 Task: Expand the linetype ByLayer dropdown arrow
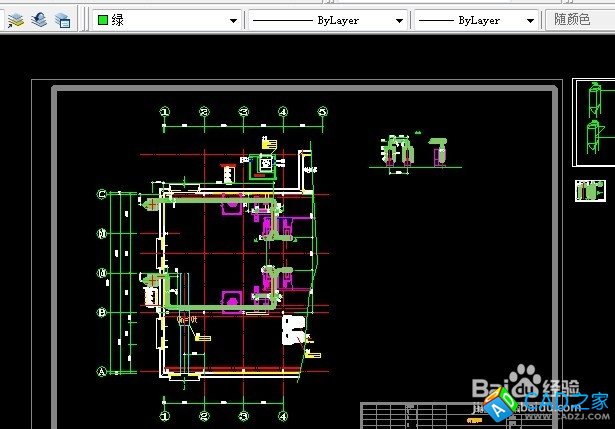click(399, 20)
